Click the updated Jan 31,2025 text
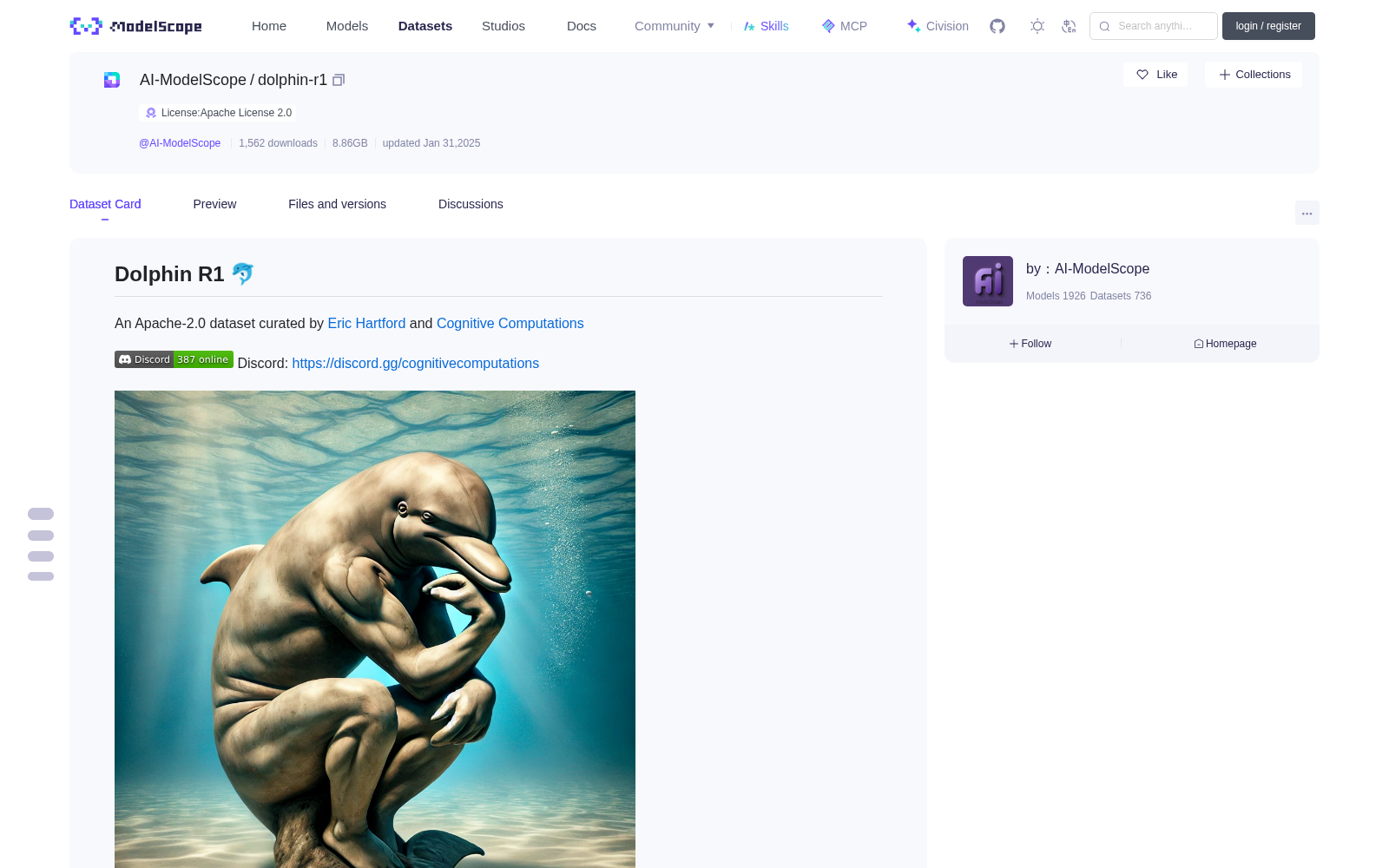This screenshot has width=1389, height=868. coord(431,143)
